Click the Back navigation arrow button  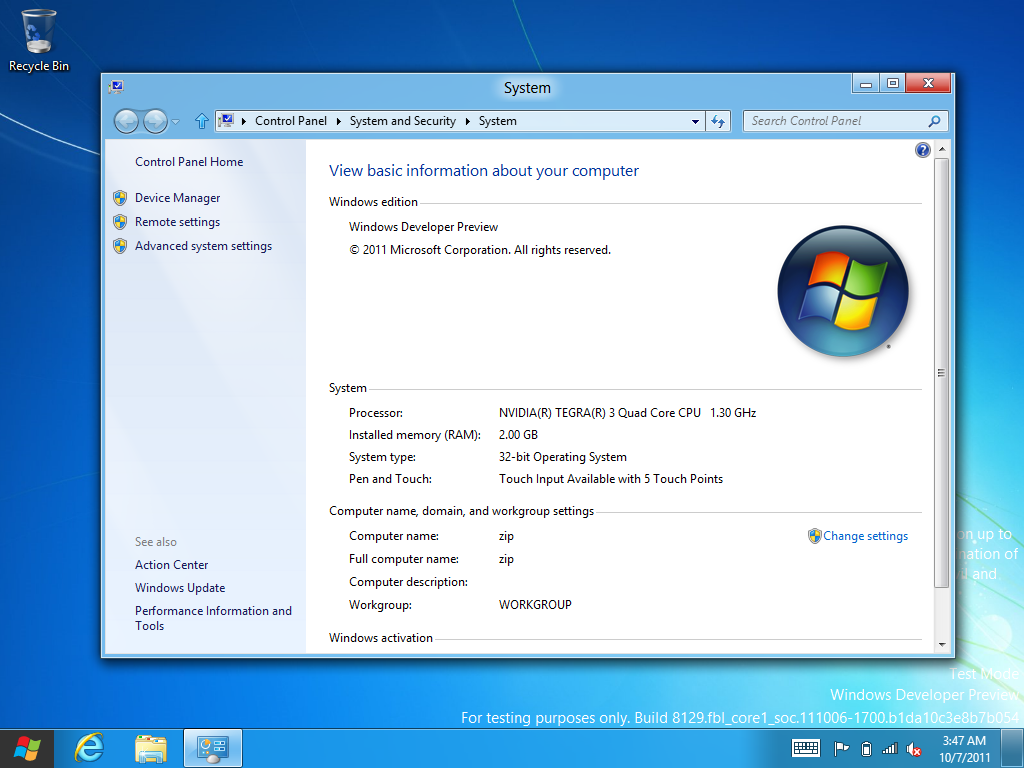[126, 121]
